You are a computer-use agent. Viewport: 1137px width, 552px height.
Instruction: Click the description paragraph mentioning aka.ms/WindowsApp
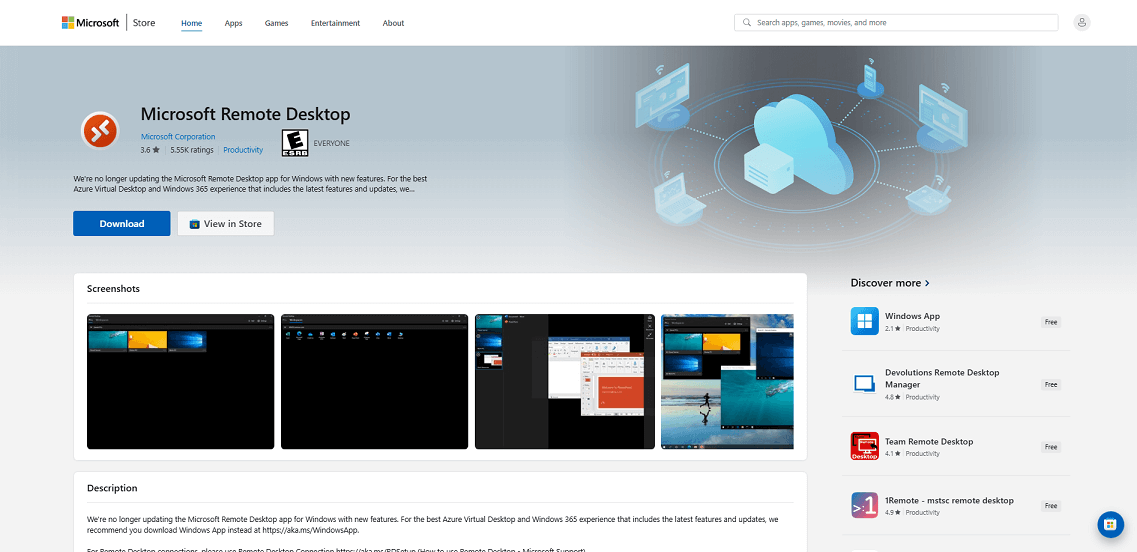tap(433, 524)
